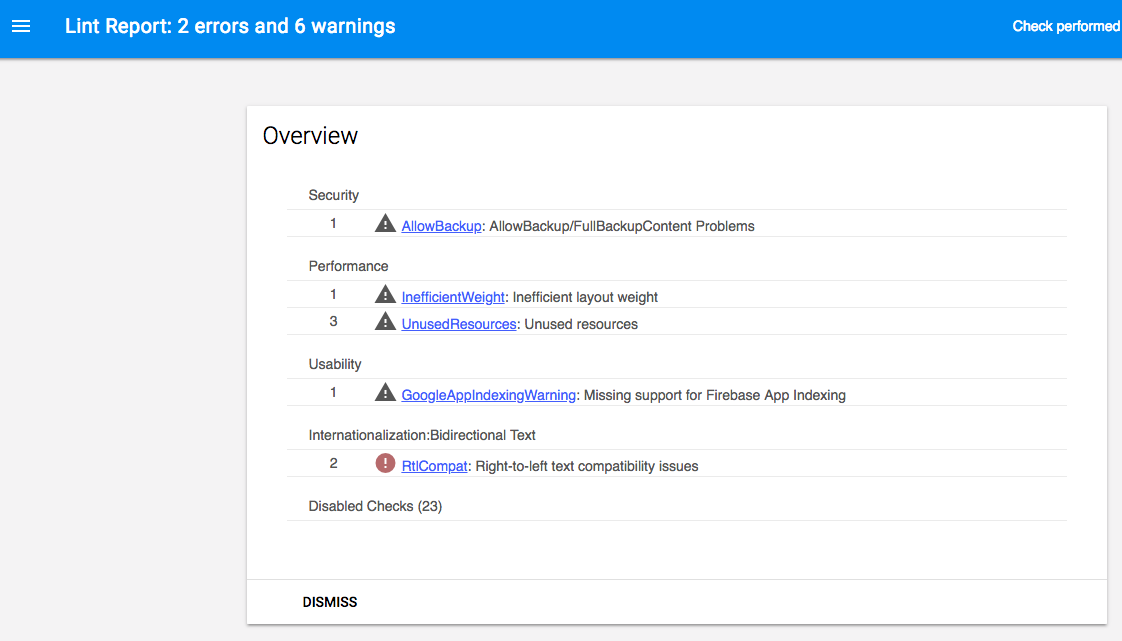The height and width of the screenshot is (641, 1122).
Task: Click 'Missing support for Firebase App Indexing' text
Action: pos(715,395)
